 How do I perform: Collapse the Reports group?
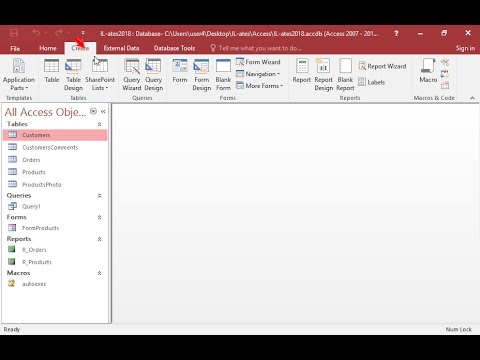pos(99,239)
